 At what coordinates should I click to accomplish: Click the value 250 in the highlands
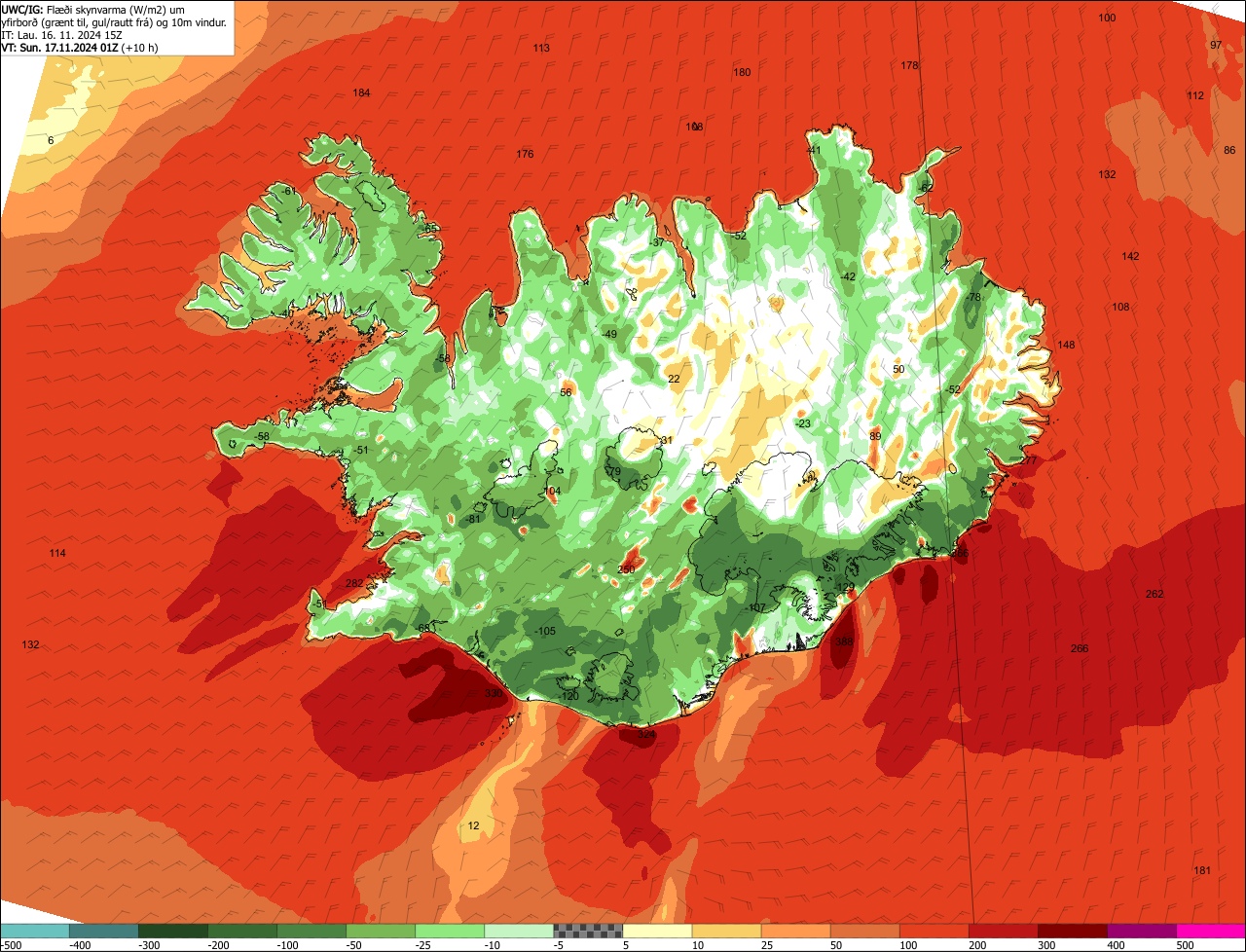tap(626, 569)
